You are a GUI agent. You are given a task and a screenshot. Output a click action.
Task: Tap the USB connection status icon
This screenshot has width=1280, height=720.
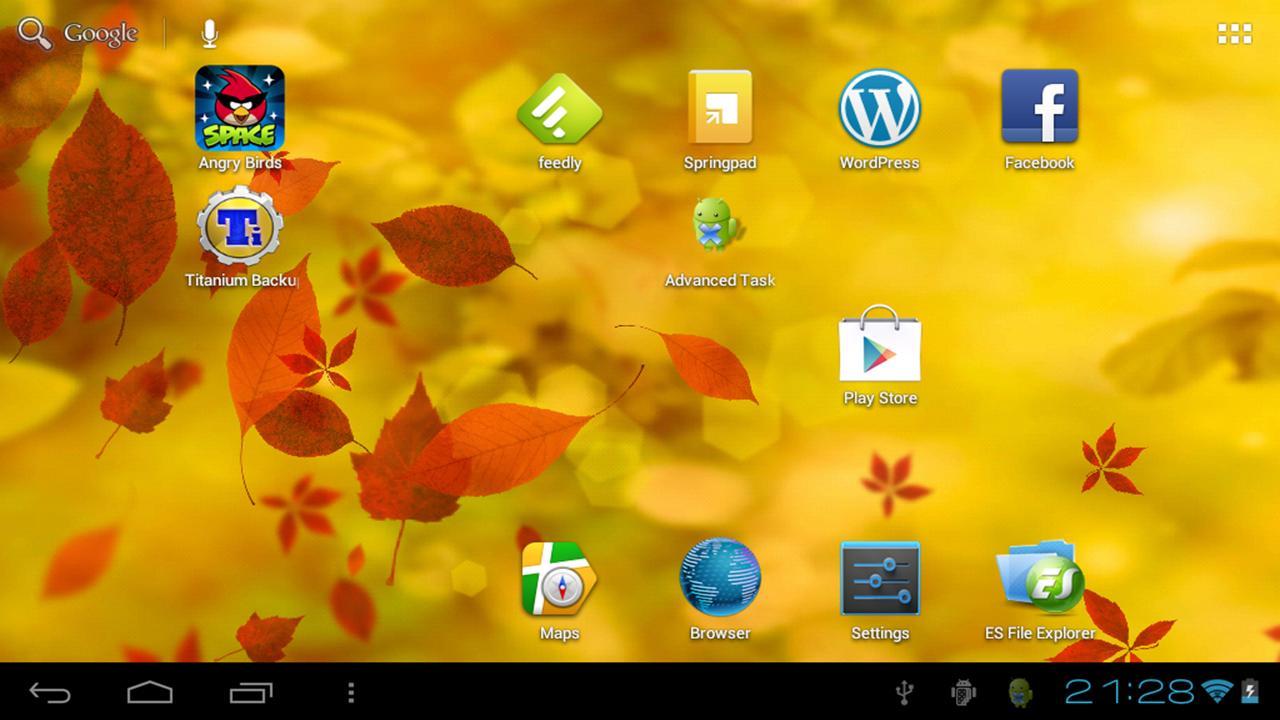tap(905, 692)
